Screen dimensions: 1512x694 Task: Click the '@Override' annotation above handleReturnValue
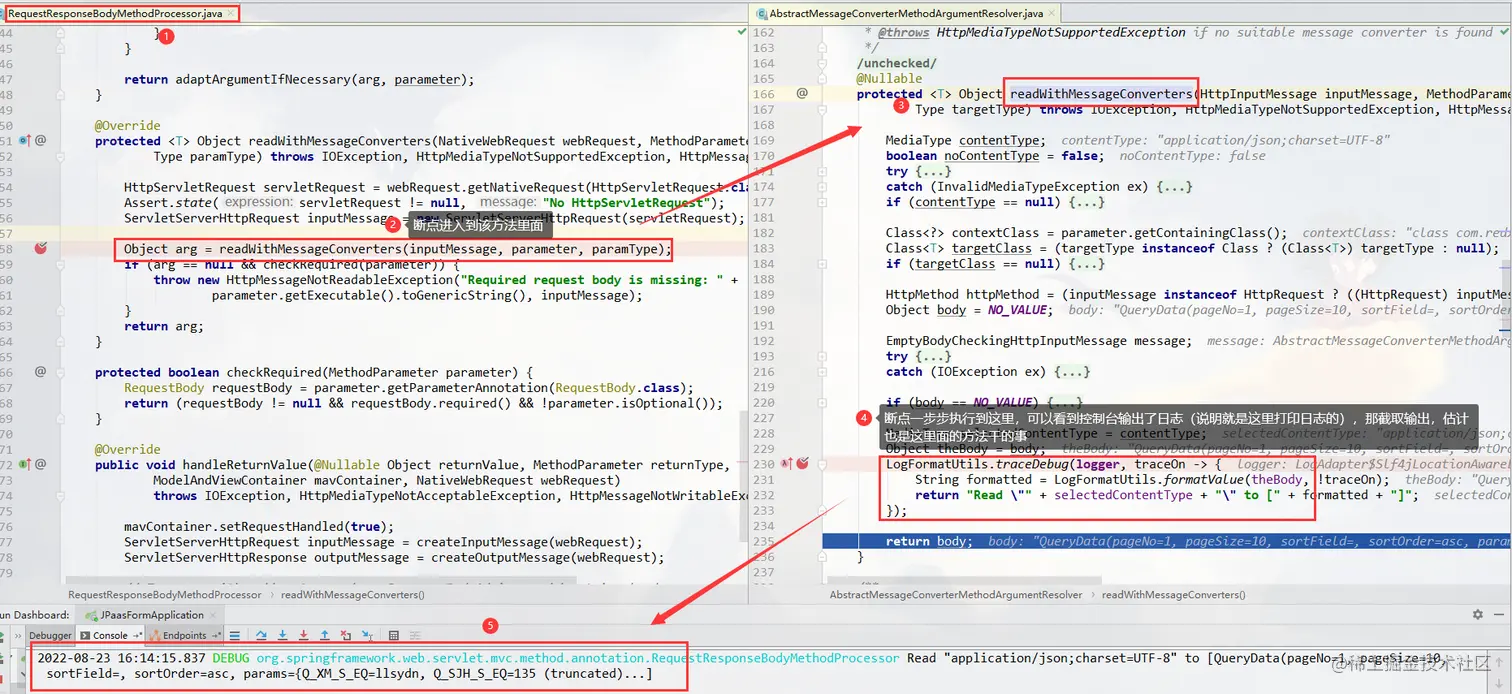pos(127,449)
